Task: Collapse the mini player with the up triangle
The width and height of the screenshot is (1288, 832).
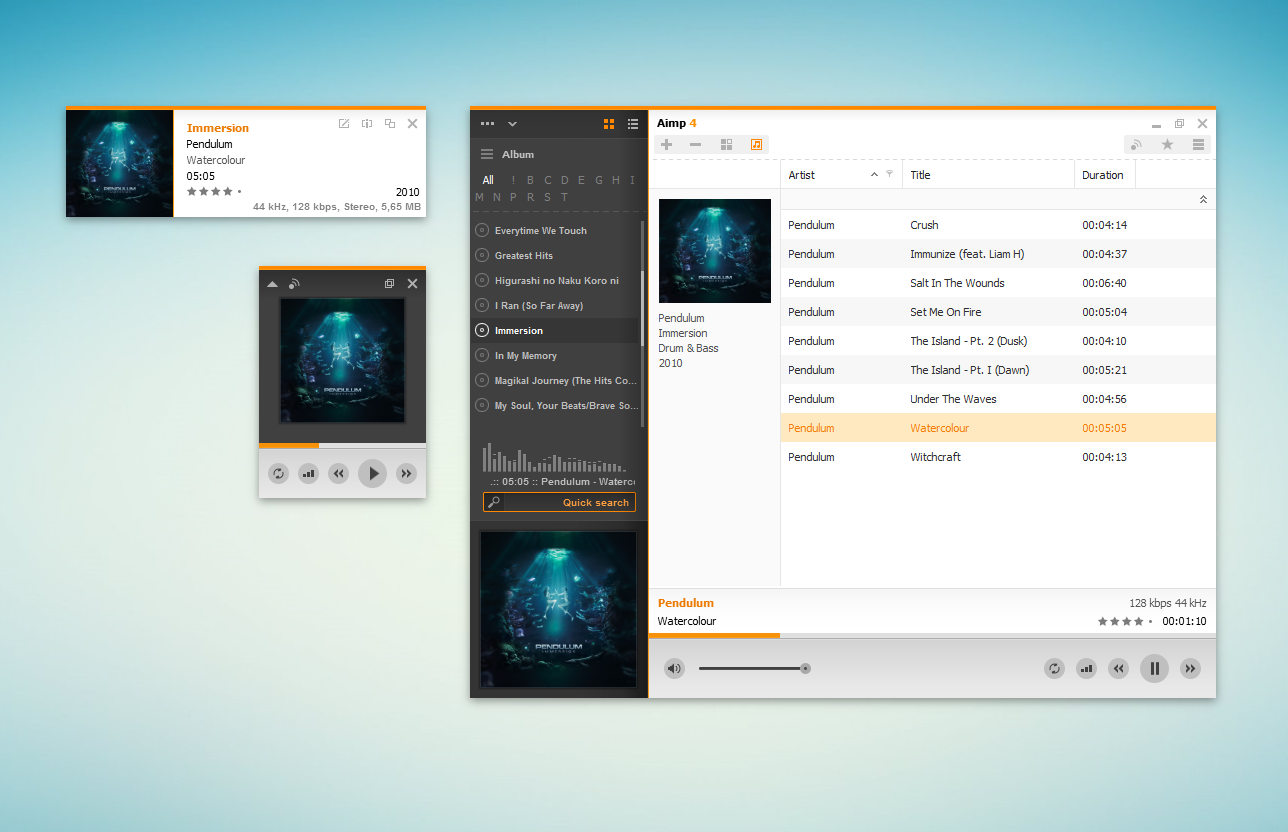Action: click(272, 284)
